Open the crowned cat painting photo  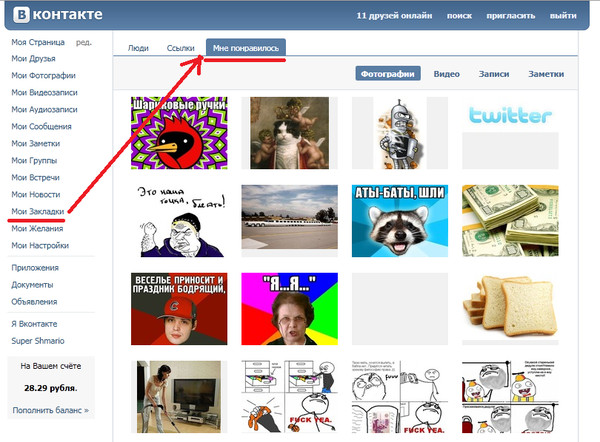pyautogui.click(x=290, y=133)
